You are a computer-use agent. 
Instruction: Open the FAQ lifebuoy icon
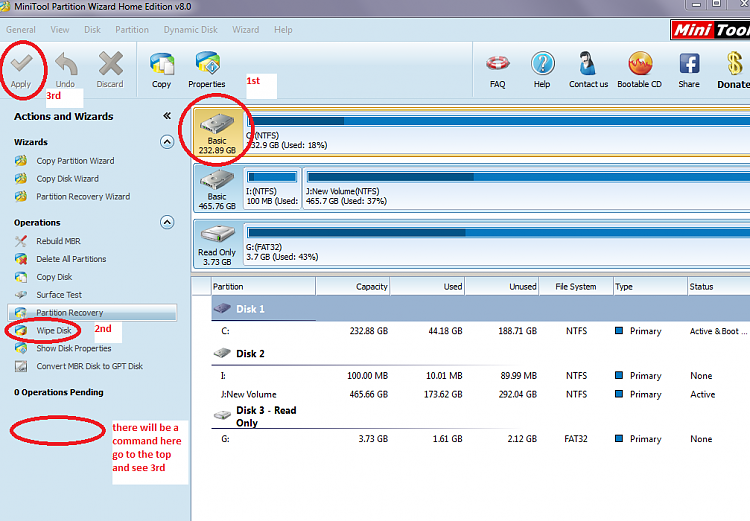(x=497, y=63)
